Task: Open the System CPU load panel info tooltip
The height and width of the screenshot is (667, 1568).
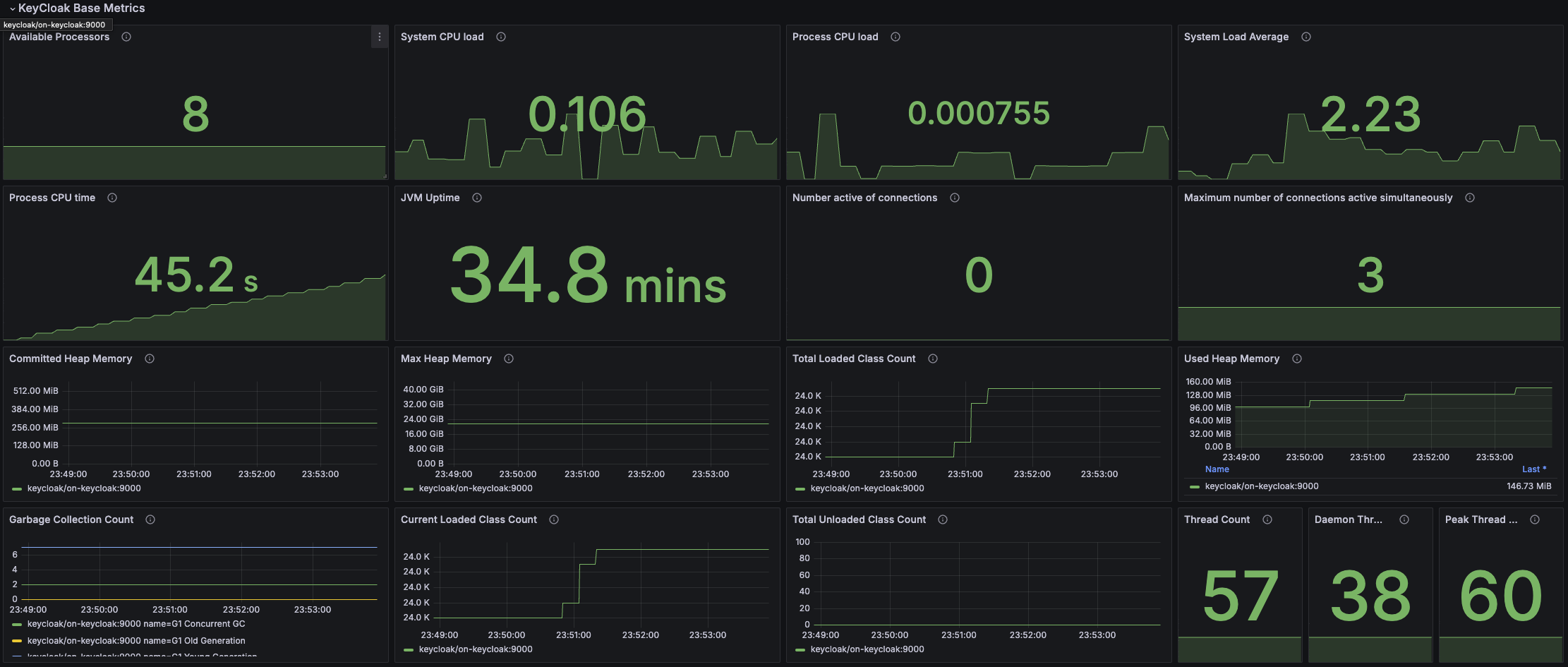Action: [x=500, y=37]
